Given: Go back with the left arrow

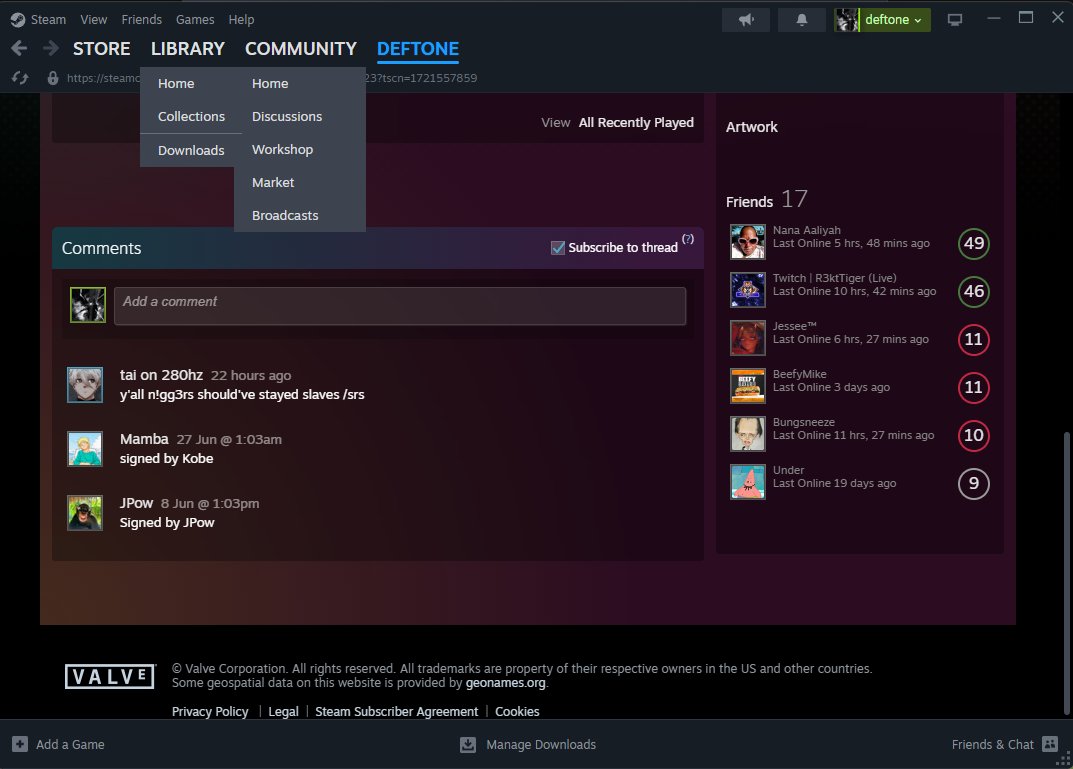Looking at the screenshot, I should (19, 49).
